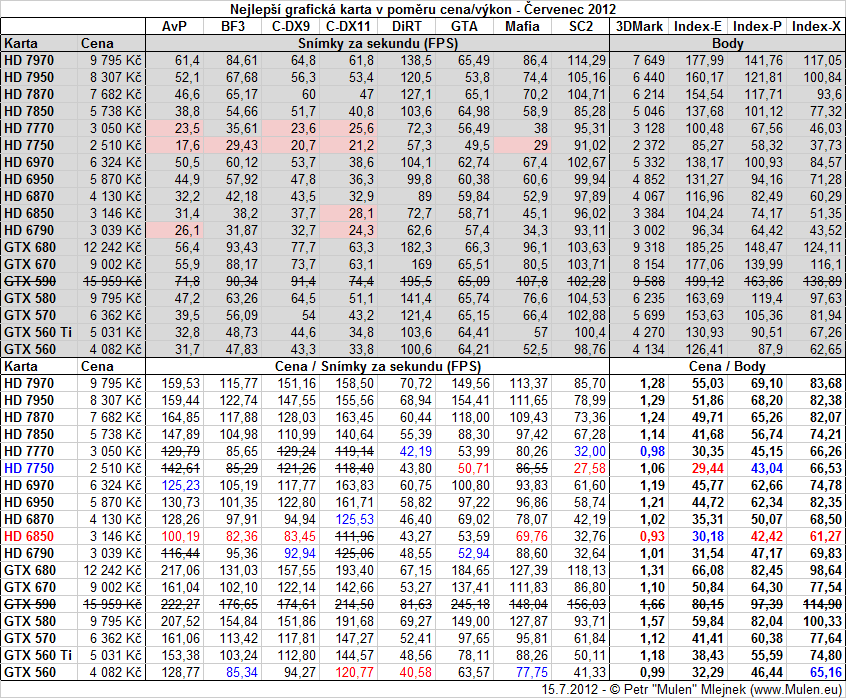Click red AvP price ratio 100,19
This screenshot has height=698, width=846.
tap(181, 537)
